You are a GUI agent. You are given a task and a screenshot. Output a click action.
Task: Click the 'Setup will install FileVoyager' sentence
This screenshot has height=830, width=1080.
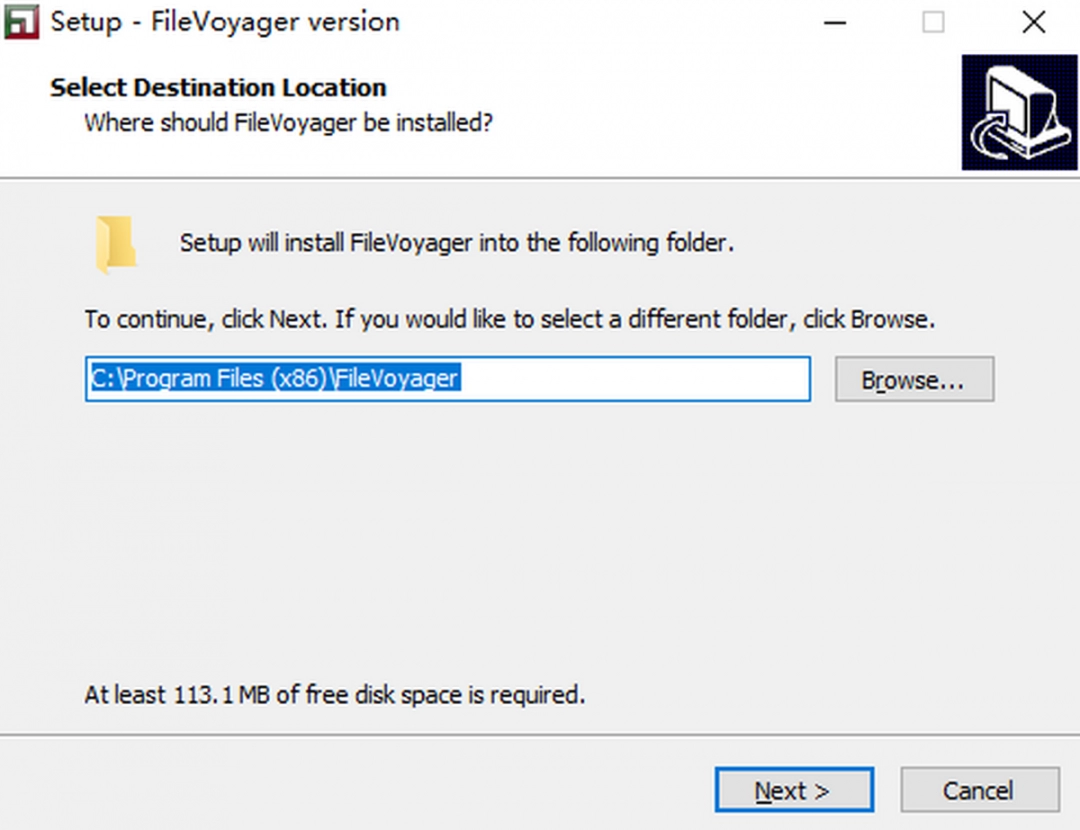(x=456, y=243)
